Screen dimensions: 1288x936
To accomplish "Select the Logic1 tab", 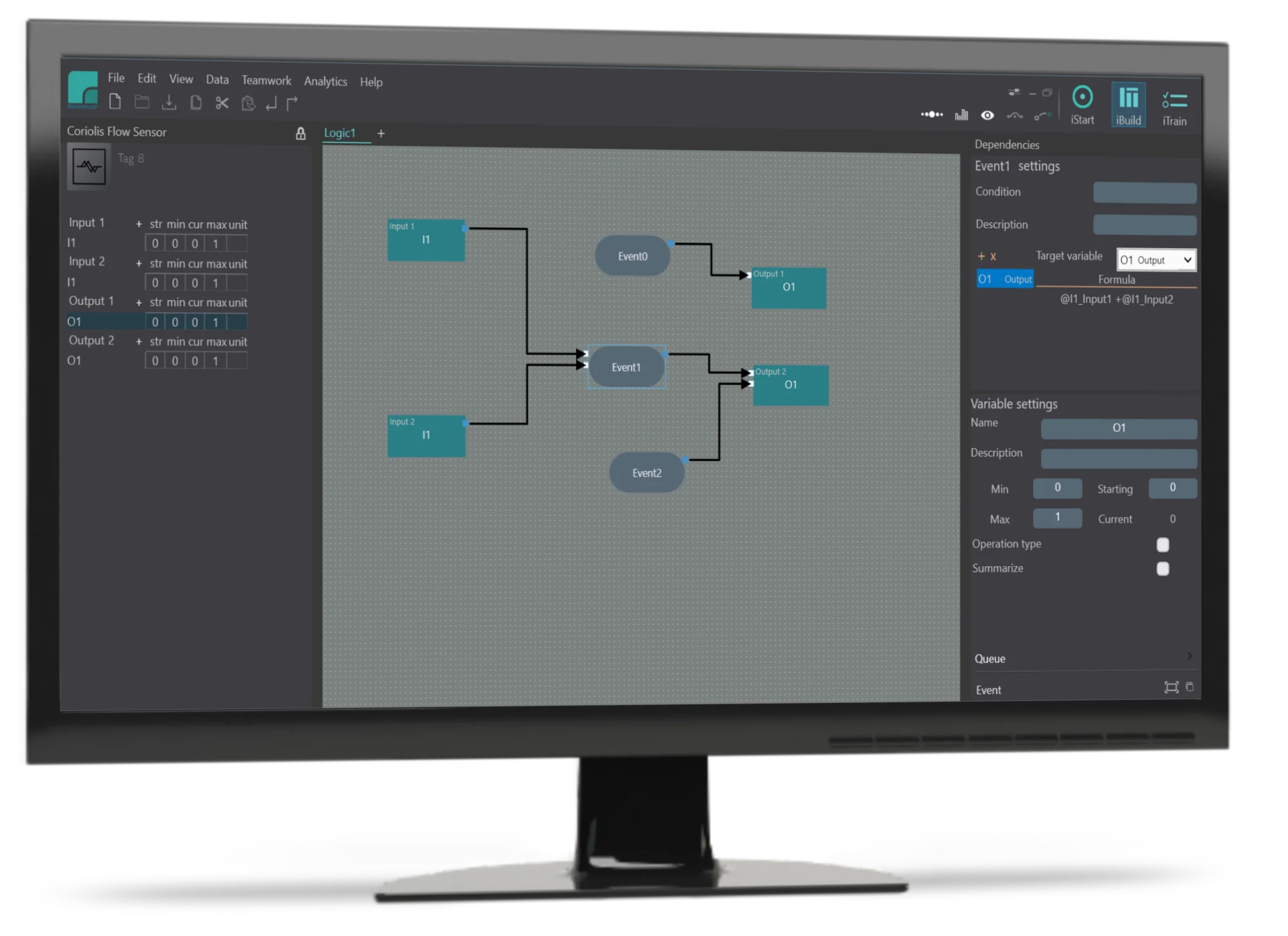I will [x=340, y=133].
